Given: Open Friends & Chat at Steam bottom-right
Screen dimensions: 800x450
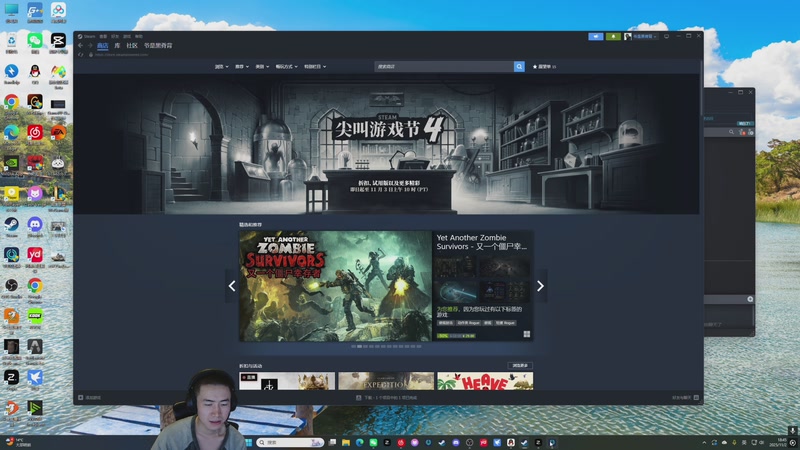Looking at the screenshot, I should (x=685, y=397).
